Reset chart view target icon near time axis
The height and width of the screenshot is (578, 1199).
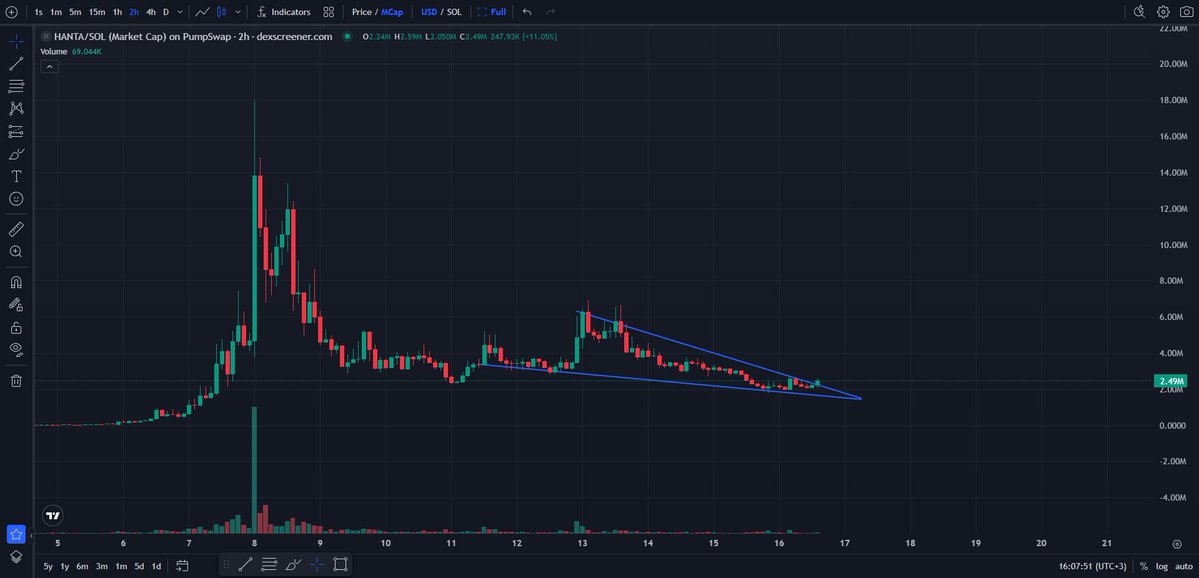[1177, 544]
